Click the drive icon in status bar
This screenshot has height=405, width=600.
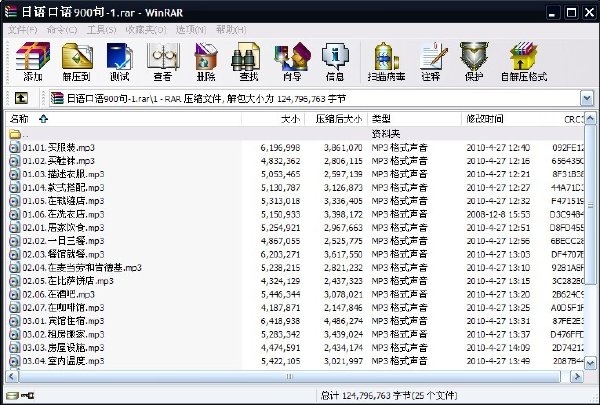12,395
